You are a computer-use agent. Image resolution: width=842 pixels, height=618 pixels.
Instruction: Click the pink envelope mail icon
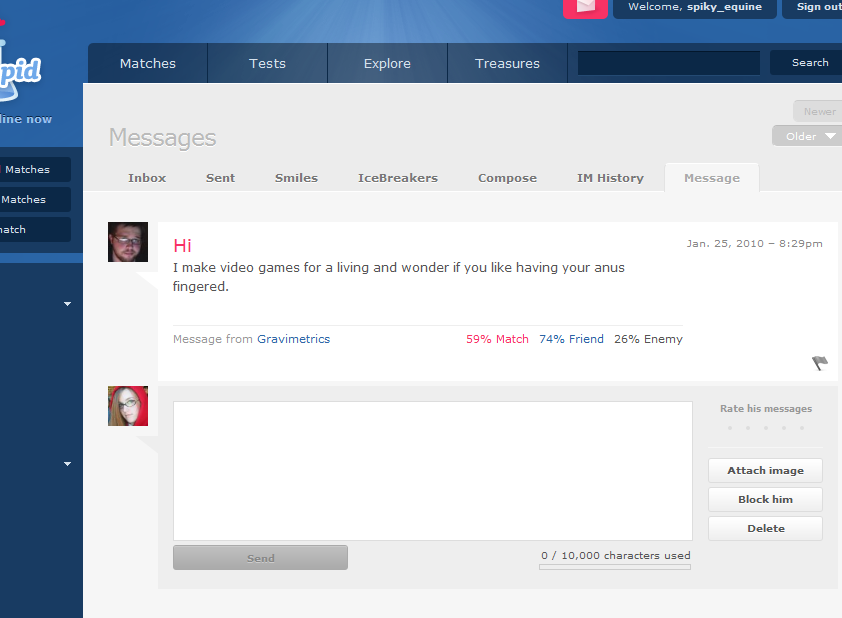585,7
